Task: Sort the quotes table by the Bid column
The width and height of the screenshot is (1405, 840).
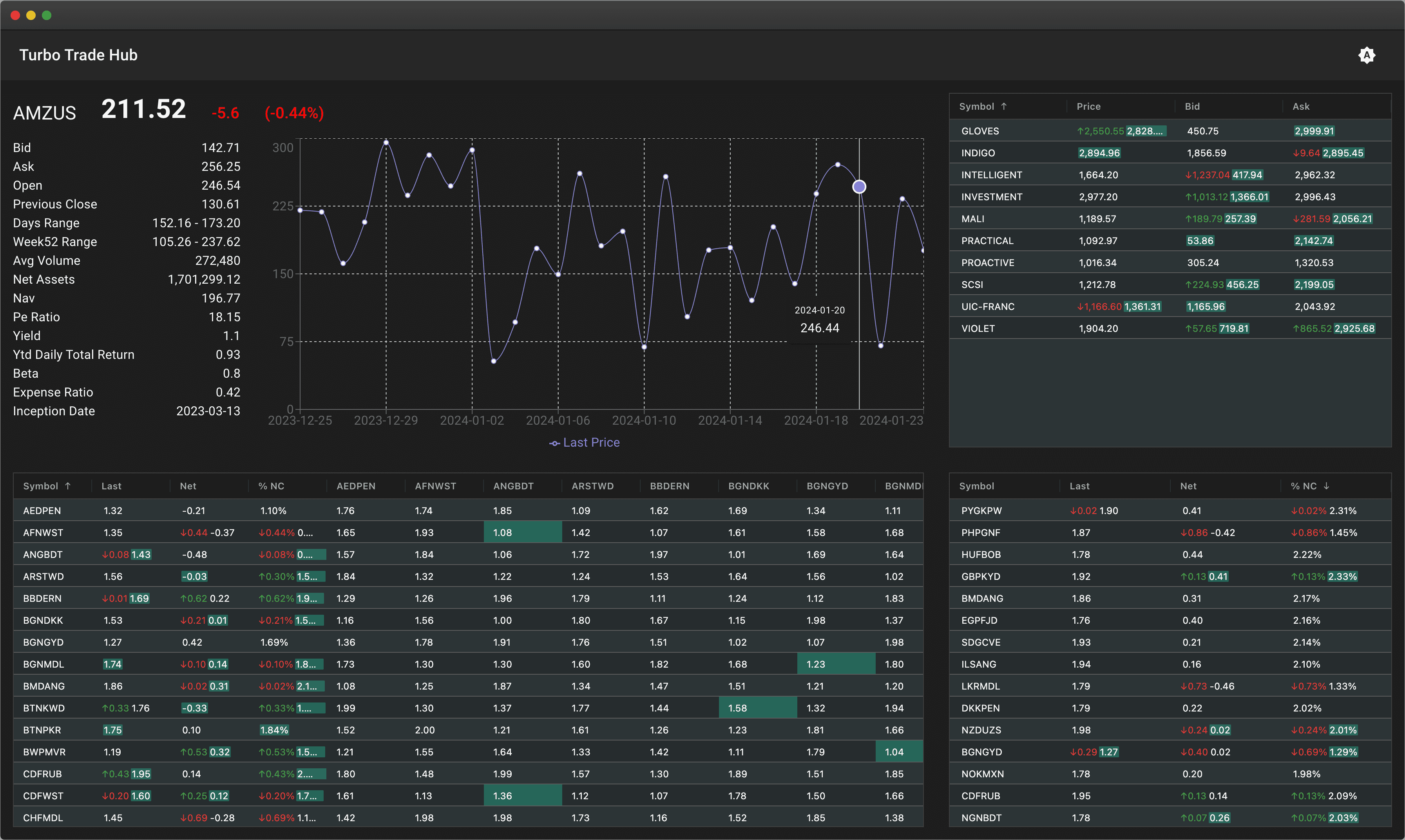Action: (x=1191, y=106)
